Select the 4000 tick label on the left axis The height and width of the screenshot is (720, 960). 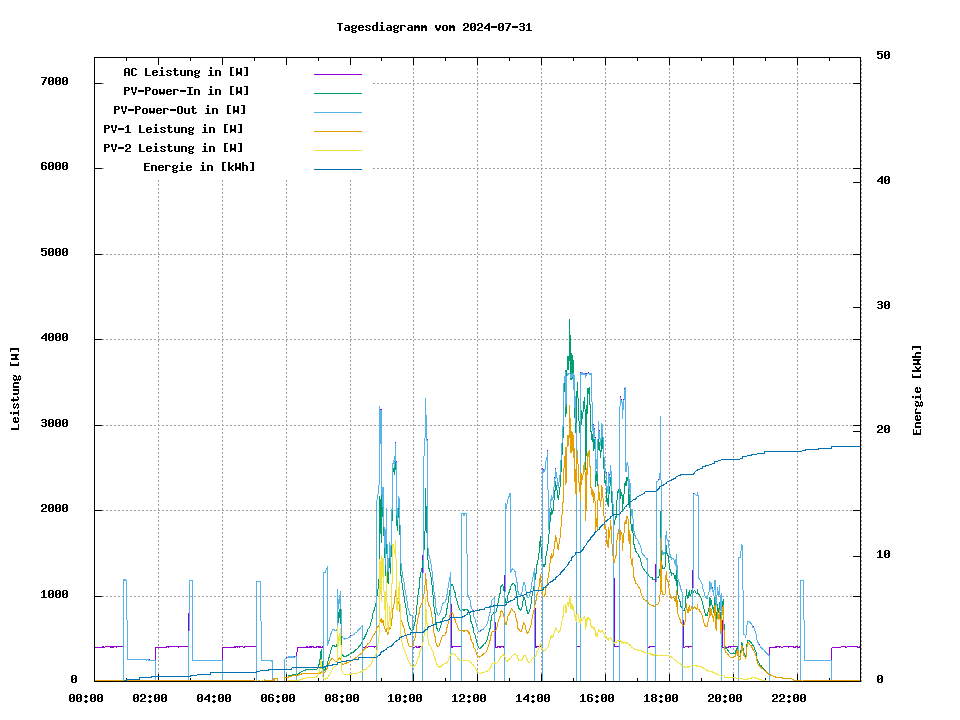tap(55, 338)
